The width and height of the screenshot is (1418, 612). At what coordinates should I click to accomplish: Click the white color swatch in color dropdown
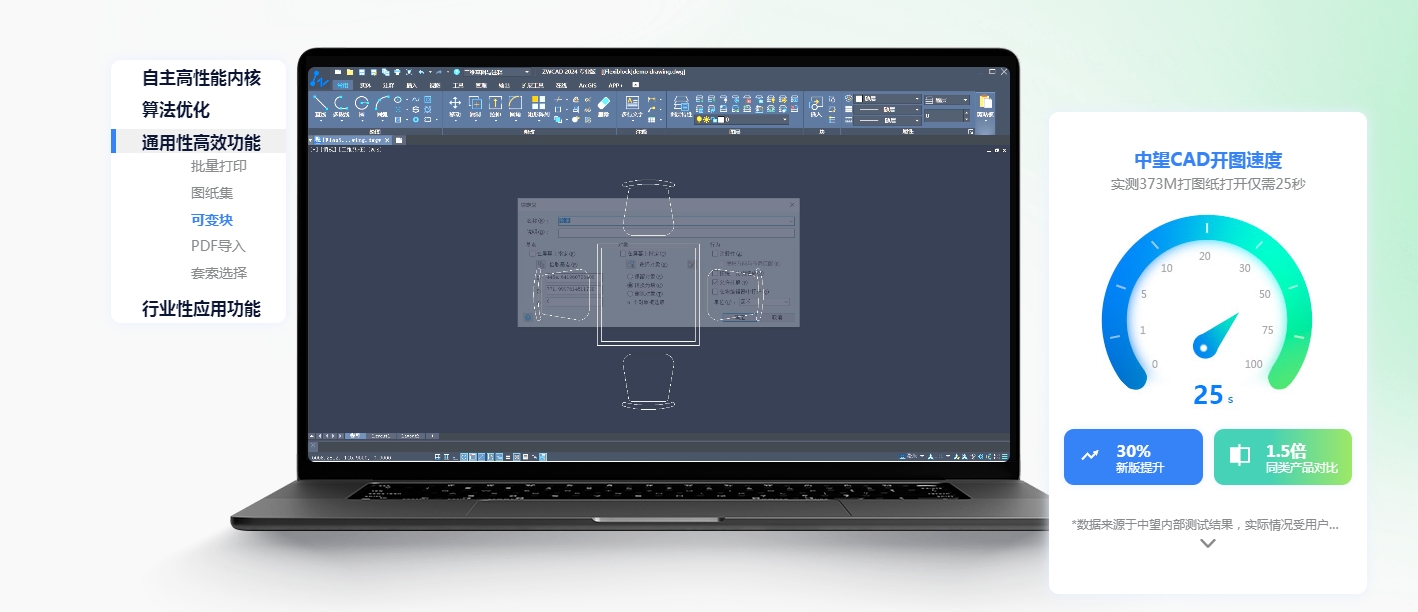pos(858,99)
